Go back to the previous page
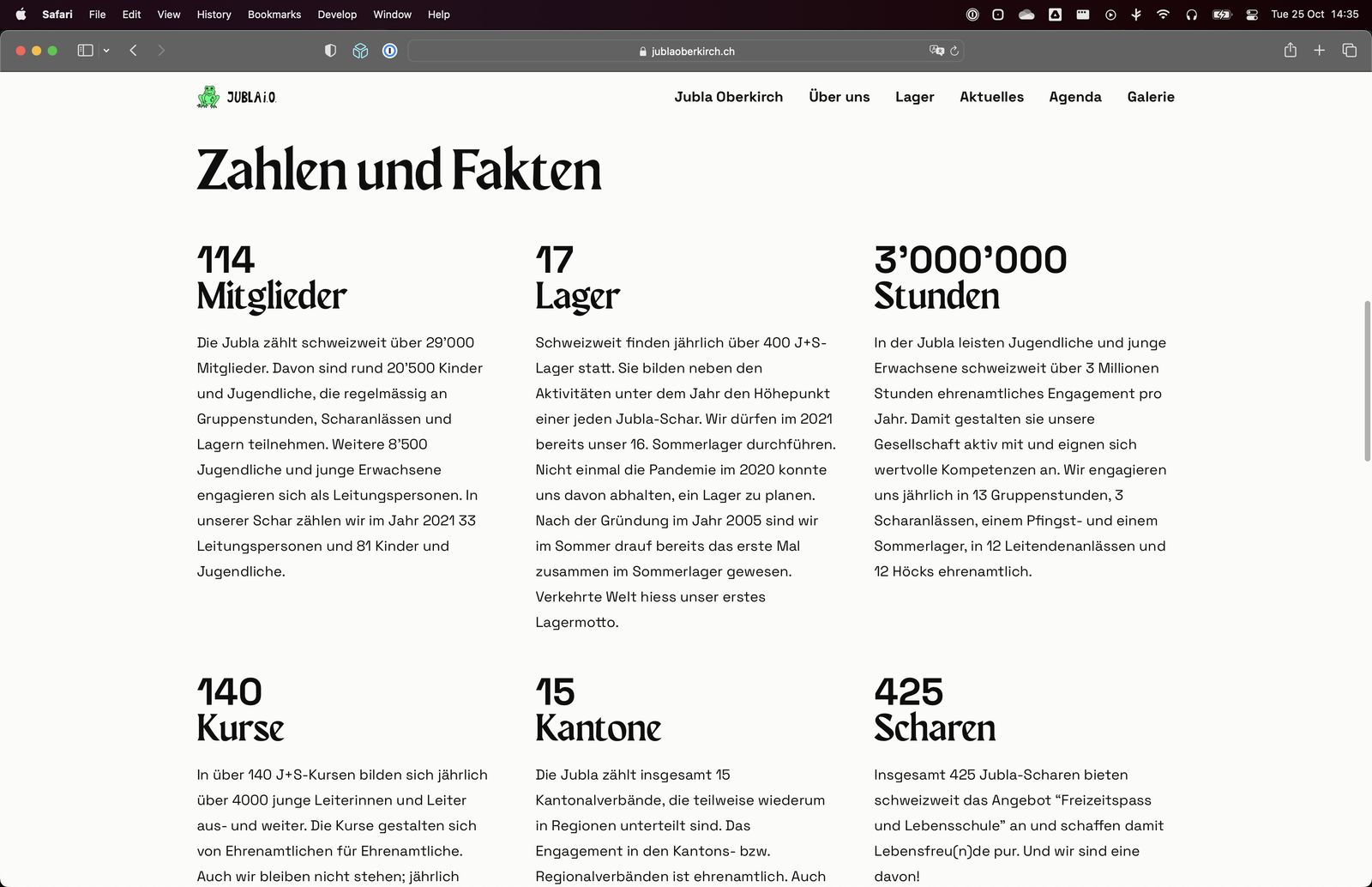Viewport: 1372px width, 887px height. click(x=134, y=51)
